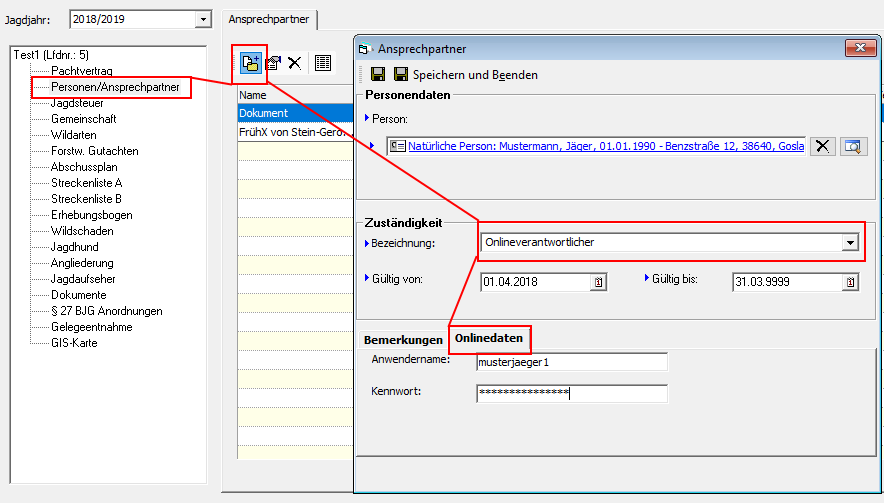The height and width of the screenshot is (503, 884).
Task: Click the edit entry icon in toolbar
Action: pyautogui.click(x=273, y=62)
